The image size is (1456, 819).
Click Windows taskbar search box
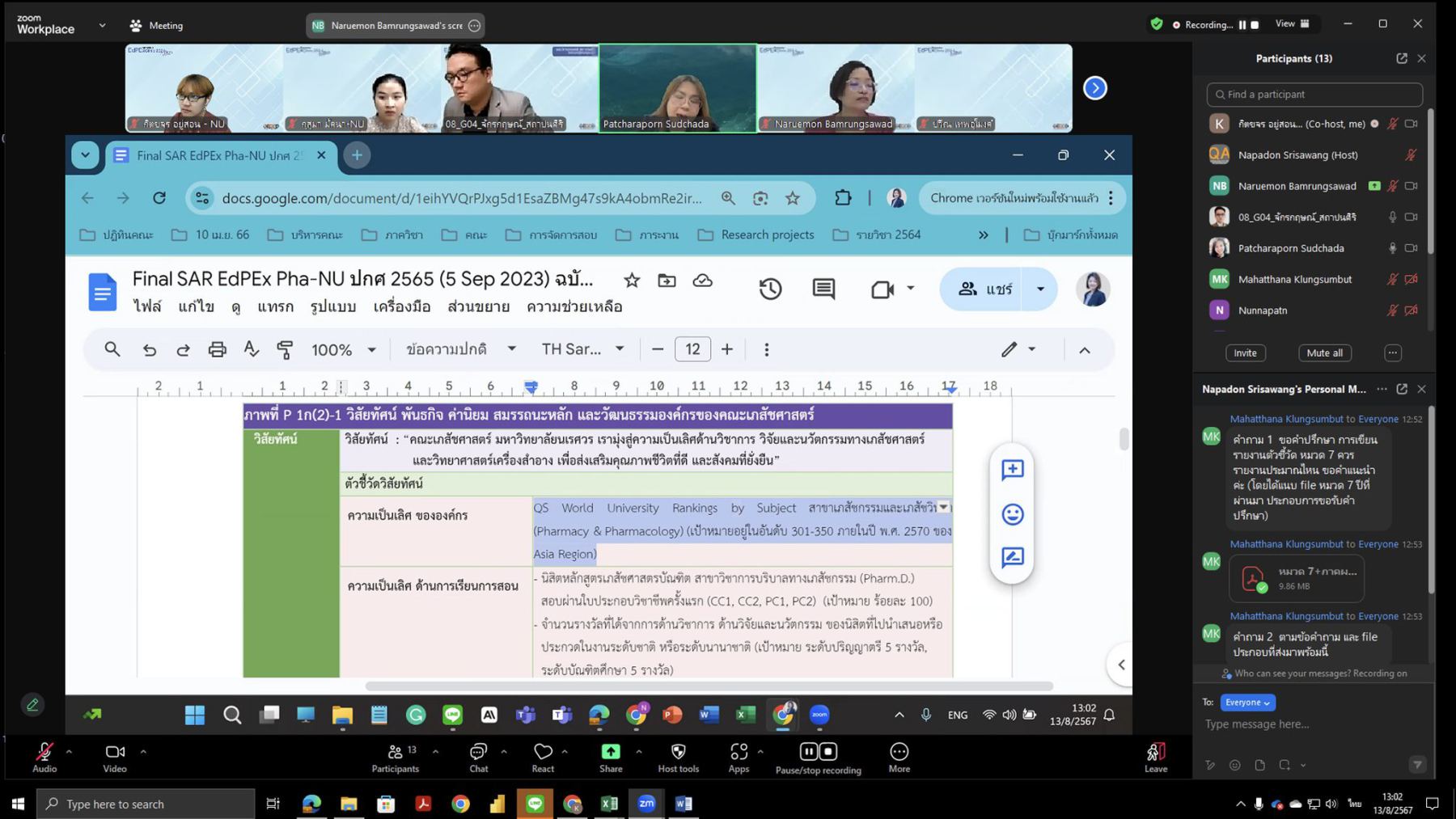click(x=146, y=804)
